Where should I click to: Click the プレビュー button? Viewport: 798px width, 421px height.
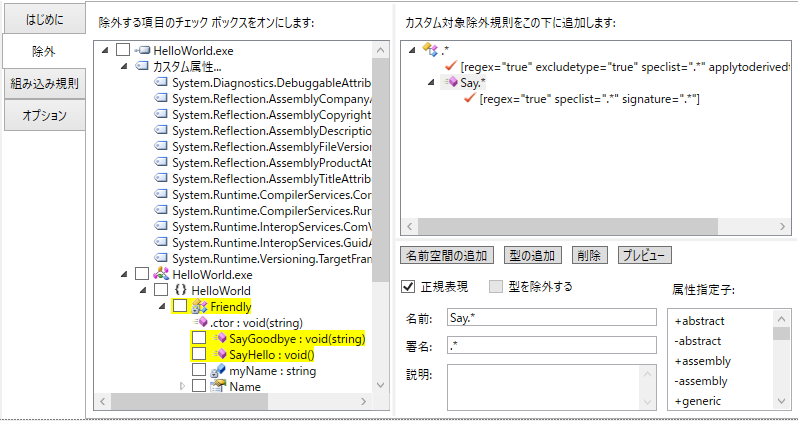(x=644, y=255)
